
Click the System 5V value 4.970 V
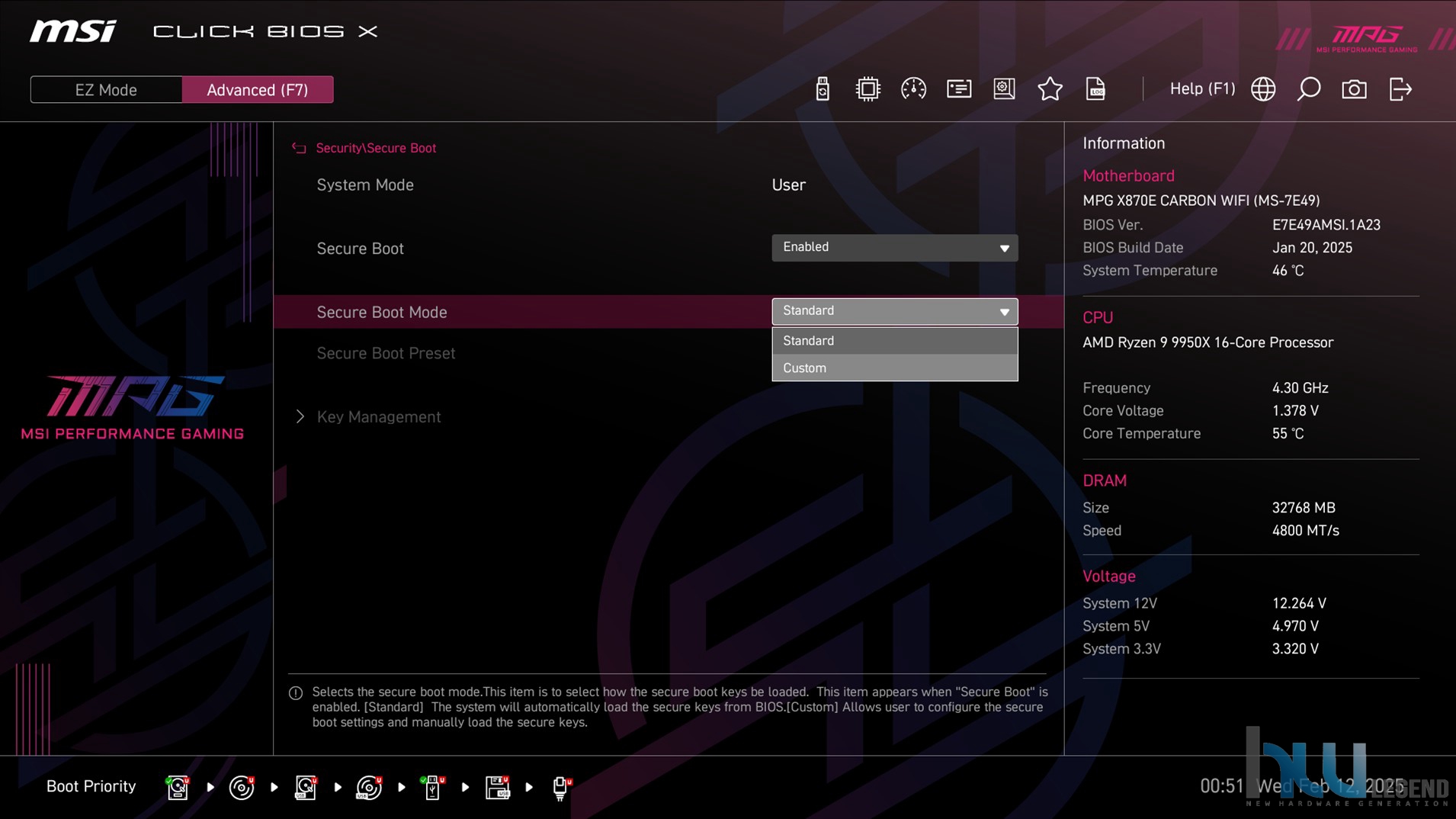(1295, 626)
